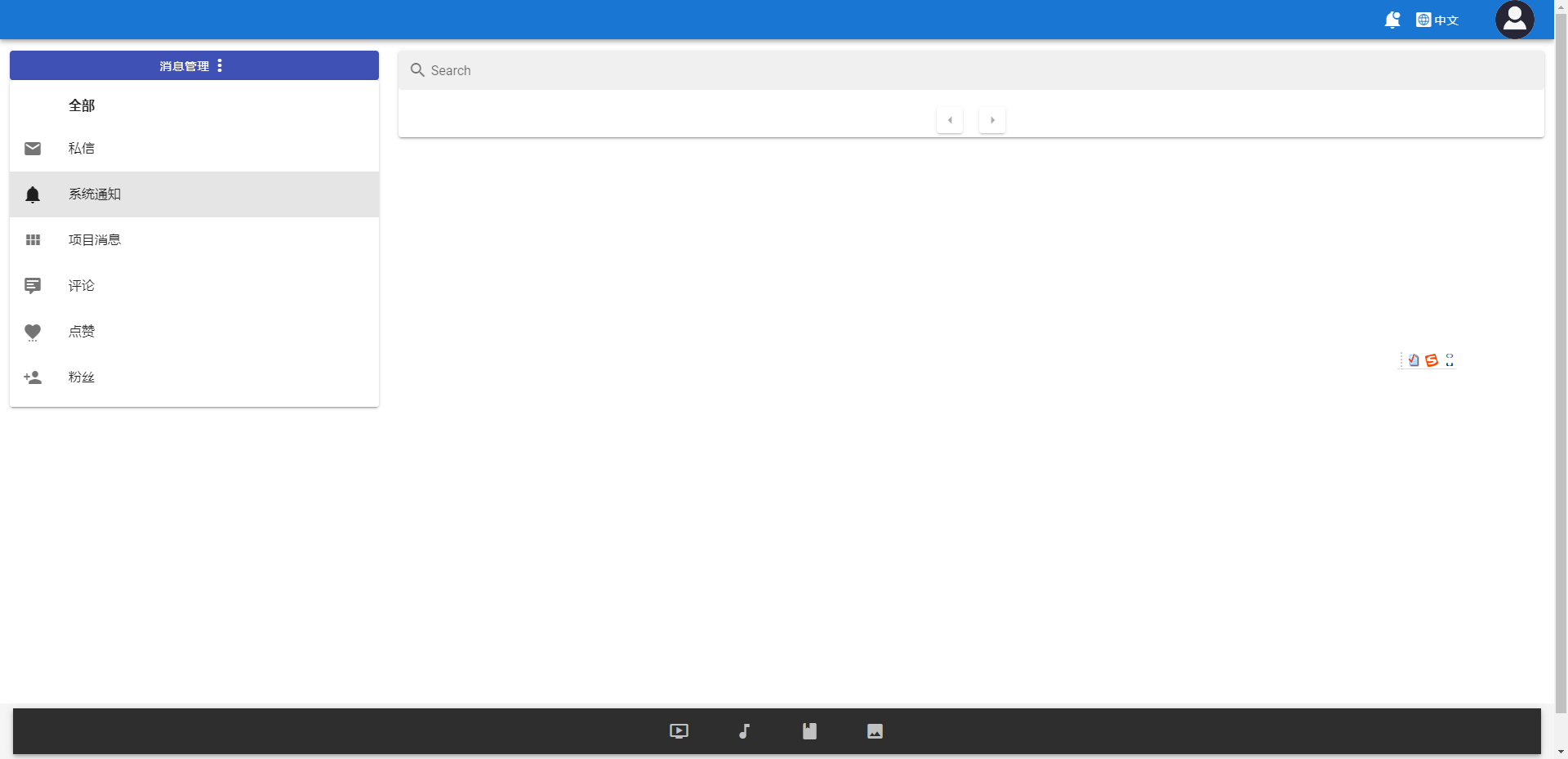Open the image gallery in bottom bar
The height and width of the screenshot is (759, 1568).
(x=875, y=731)
